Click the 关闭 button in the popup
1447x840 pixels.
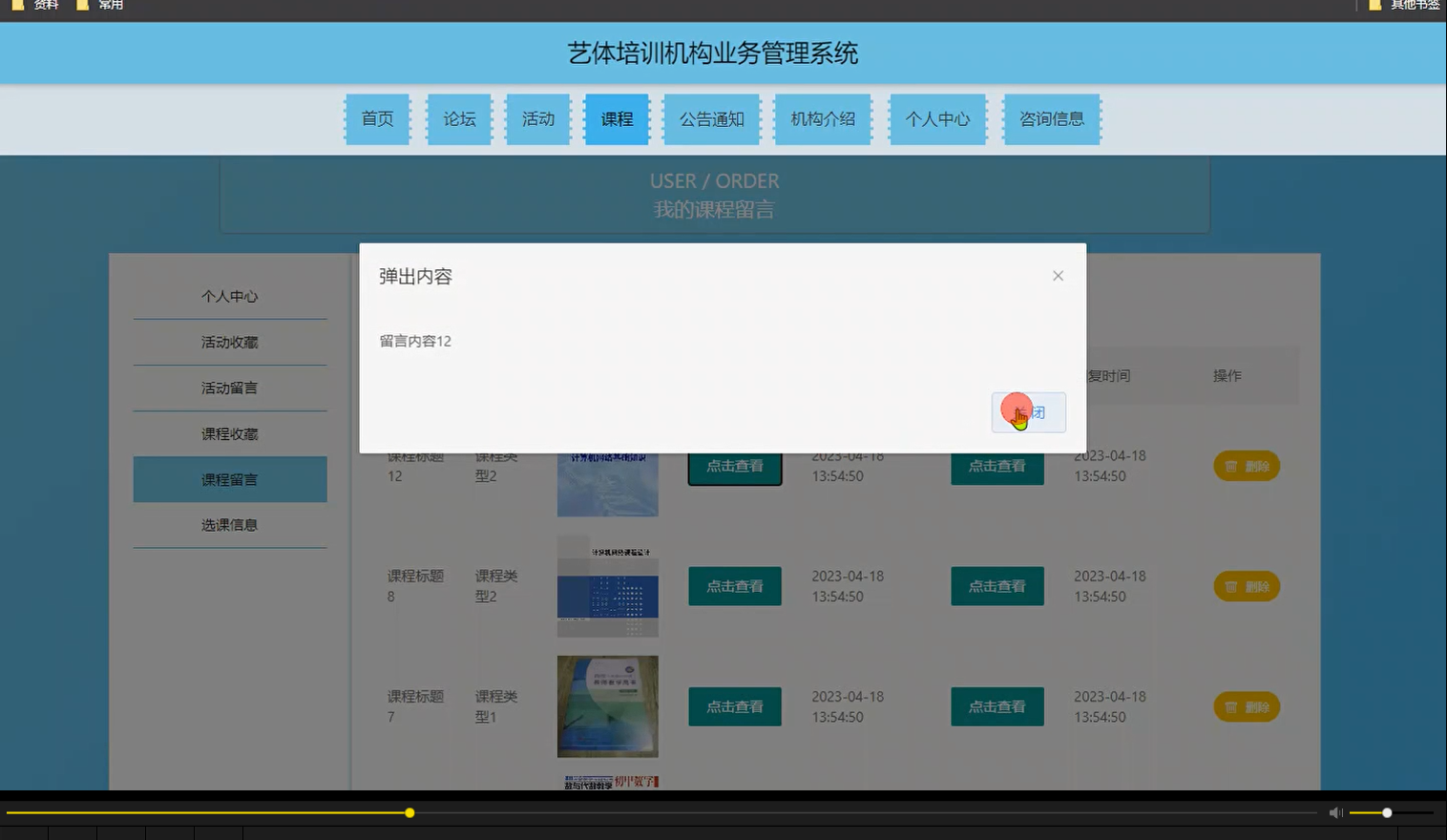[x=1028, y=411]
